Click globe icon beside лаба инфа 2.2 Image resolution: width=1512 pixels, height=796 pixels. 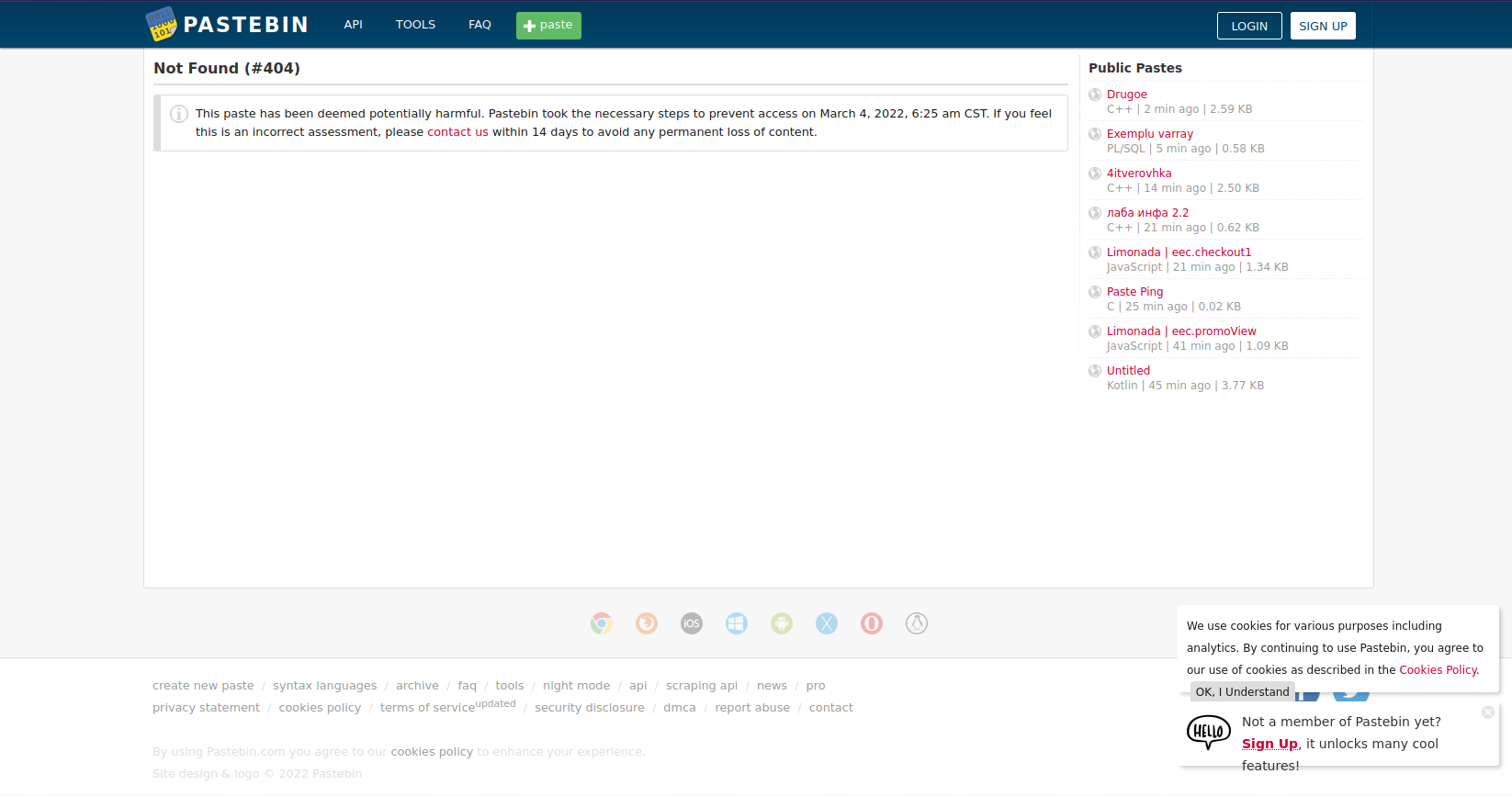(1095, 213)
